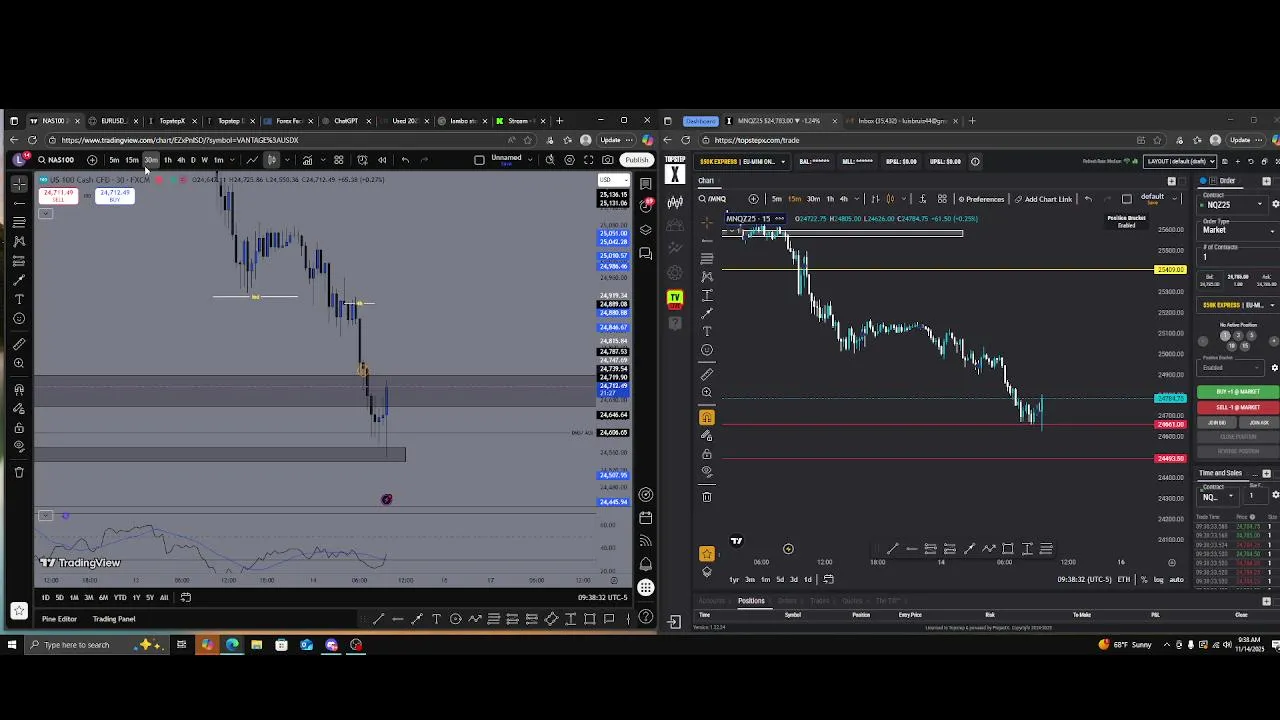Open TopstepX account selector 50K EXPRESS dropdown
Viewport: 1280px width, 720px height.
[x=741, y=161]
